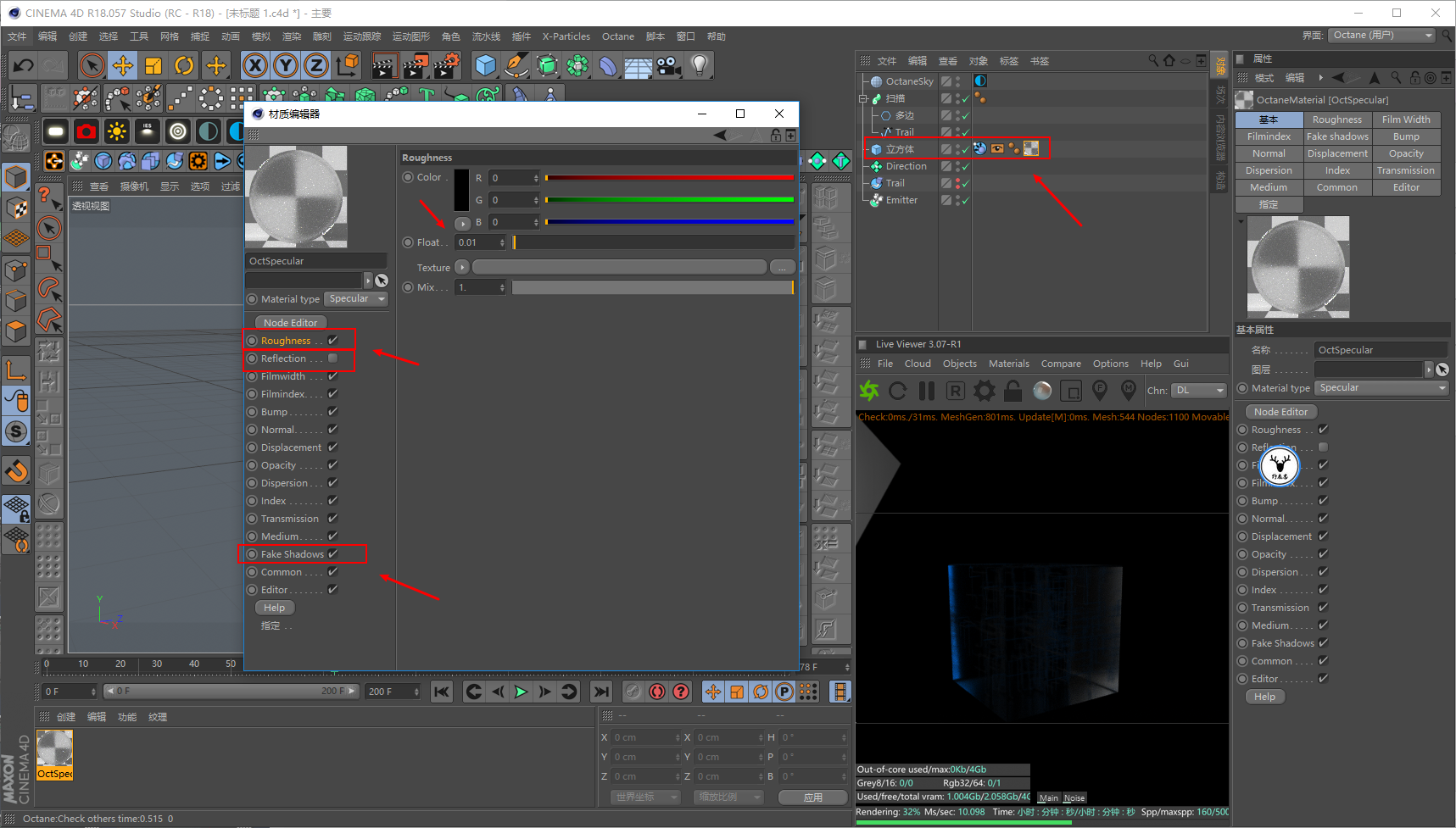The height and width of the screenshot is (828, 1456).
Task: Open the 世界坐标 coordinate dropdown
Action: click(645, 797)
